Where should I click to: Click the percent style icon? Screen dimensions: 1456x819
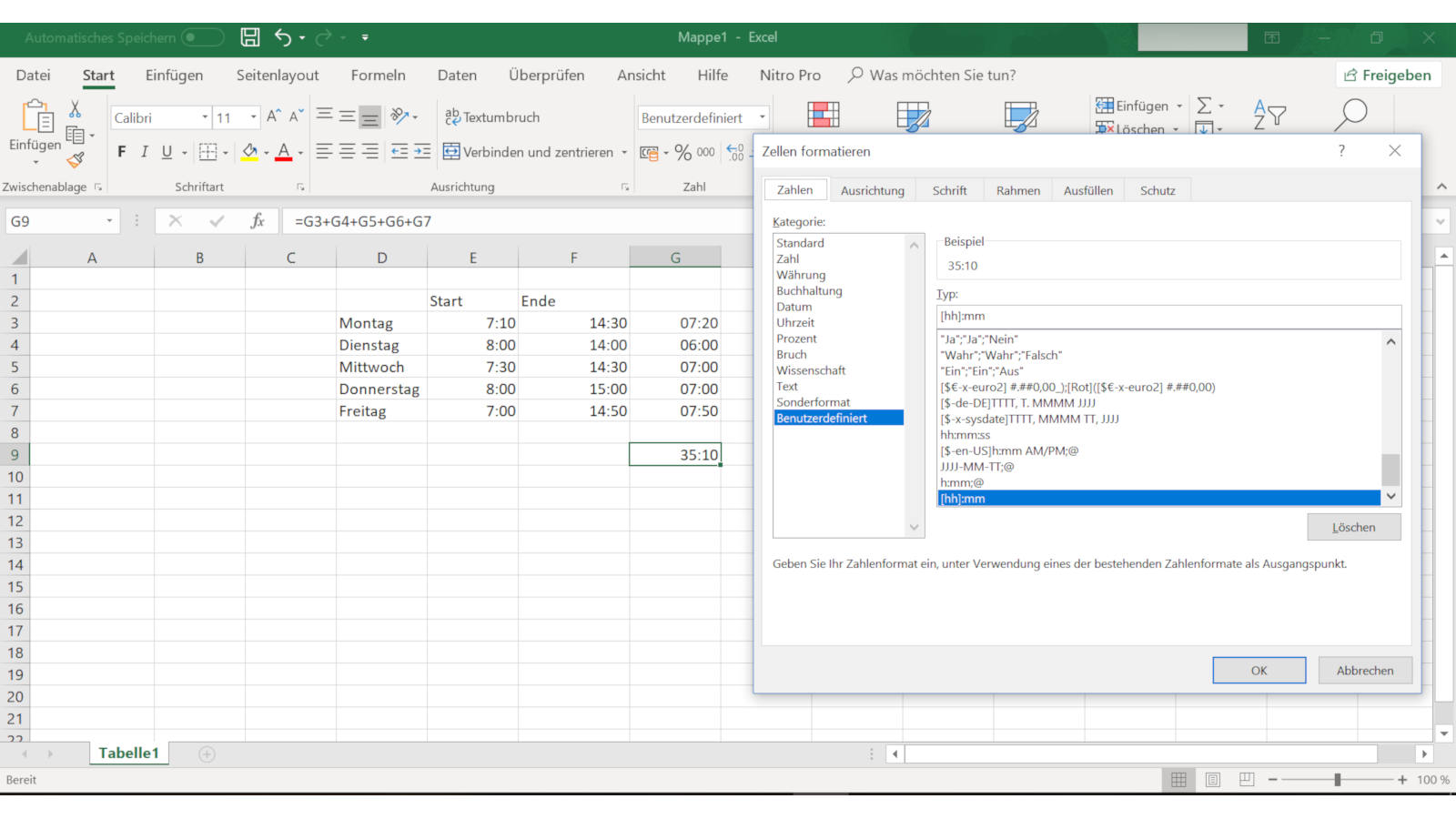coord(682,152)
